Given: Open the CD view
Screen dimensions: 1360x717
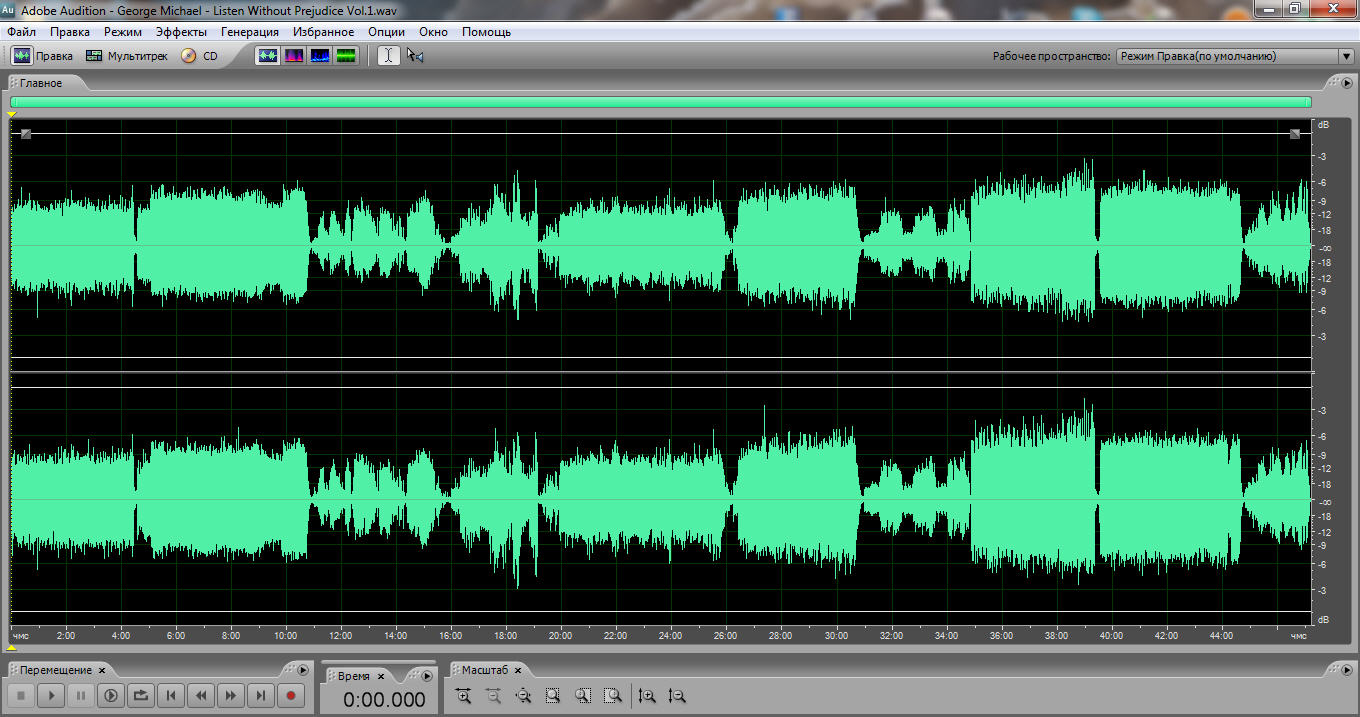Looking at the screenshot, I should pos(199,56).
